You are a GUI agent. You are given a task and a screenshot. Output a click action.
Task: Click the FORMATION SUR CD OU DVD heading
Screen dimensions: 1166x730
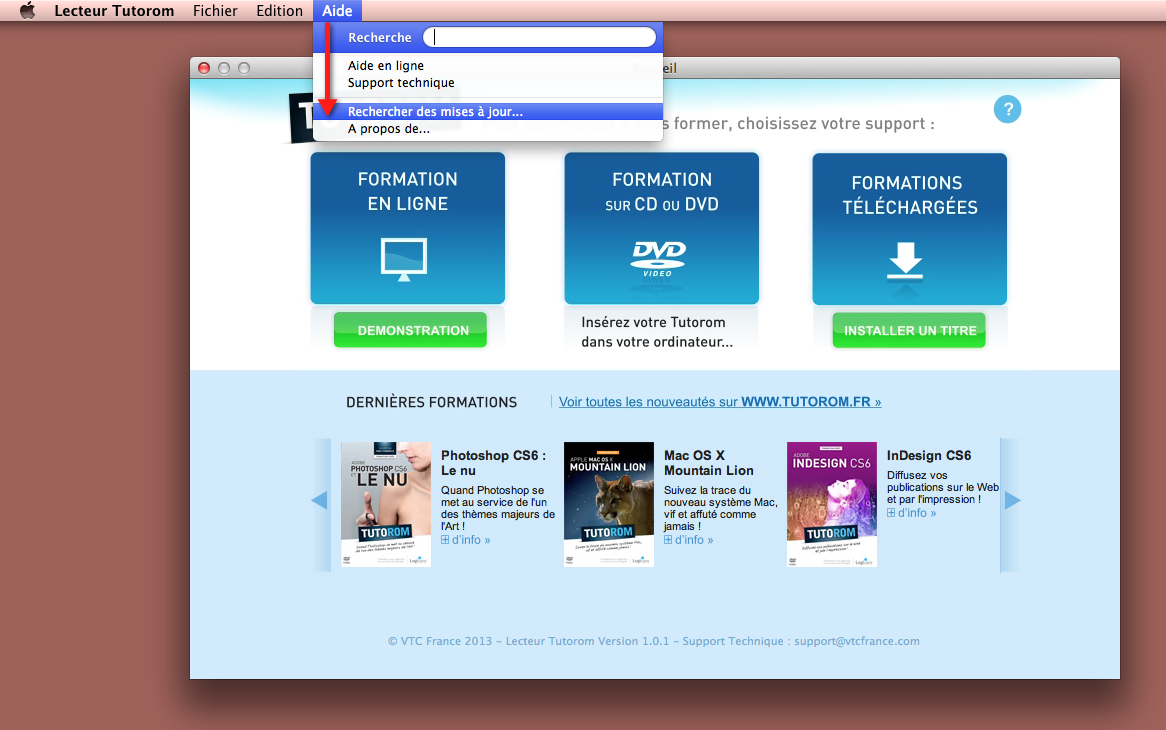click(662, 192)
